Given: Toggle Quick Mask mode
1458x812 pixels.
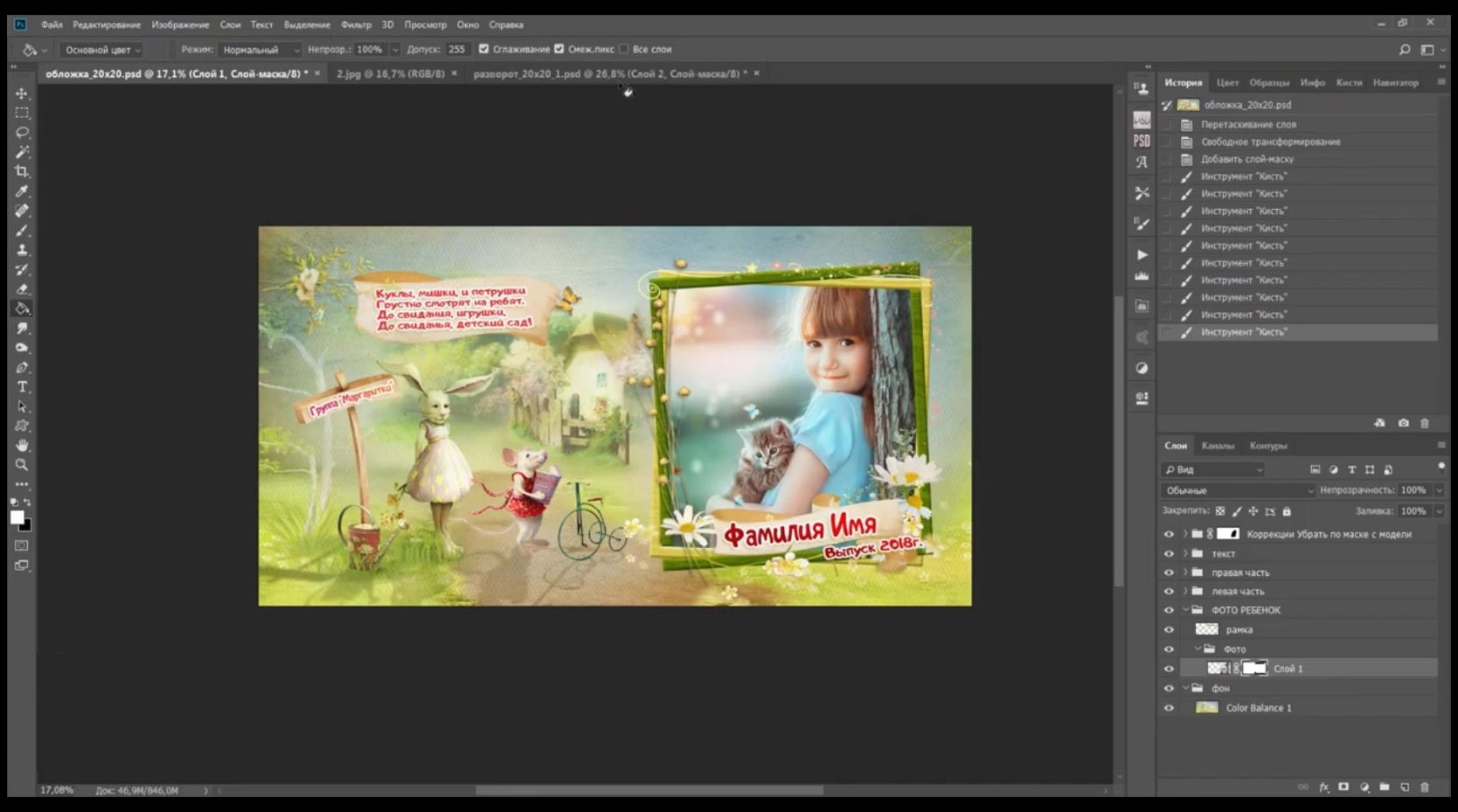Looking at the screenshot, I should tap(22, 545).
